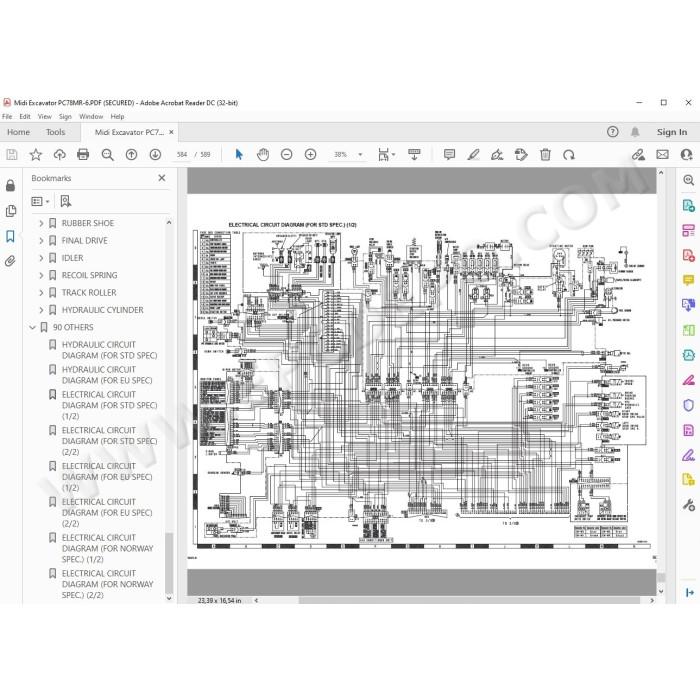The height and width of the screenshot is (700, 700).
Task: Open the security lock panel icon
Action: click(x=10, y=185)
